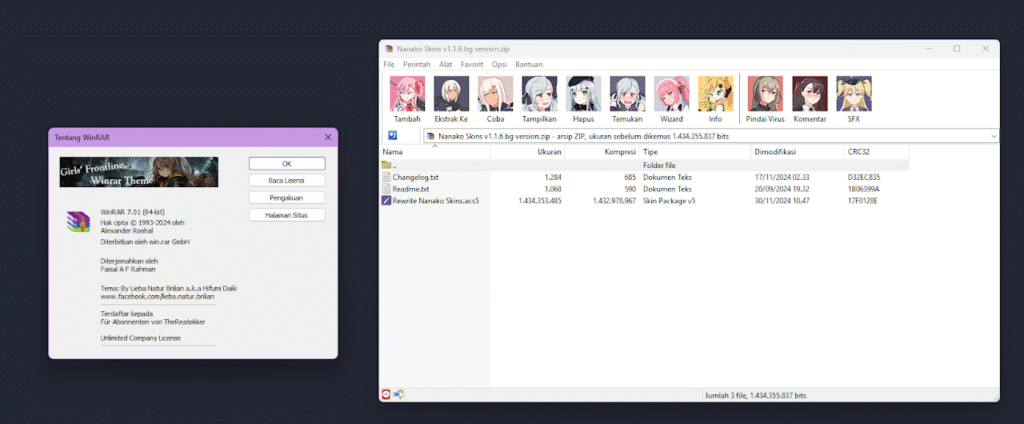Sort by the Kompresi column header
The height and width of the screenshot is (424, 1024).
point(602,152)
